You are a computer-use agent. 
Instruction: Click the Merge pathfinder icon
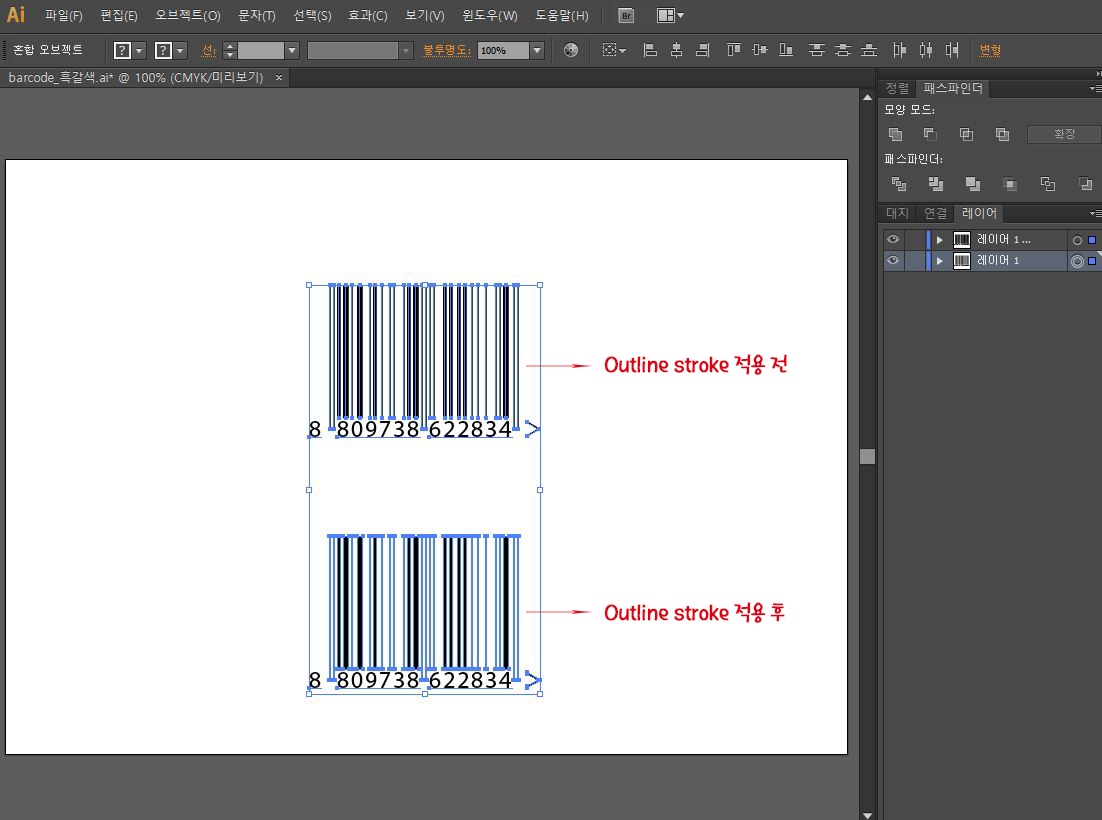(x=973, y=184)
